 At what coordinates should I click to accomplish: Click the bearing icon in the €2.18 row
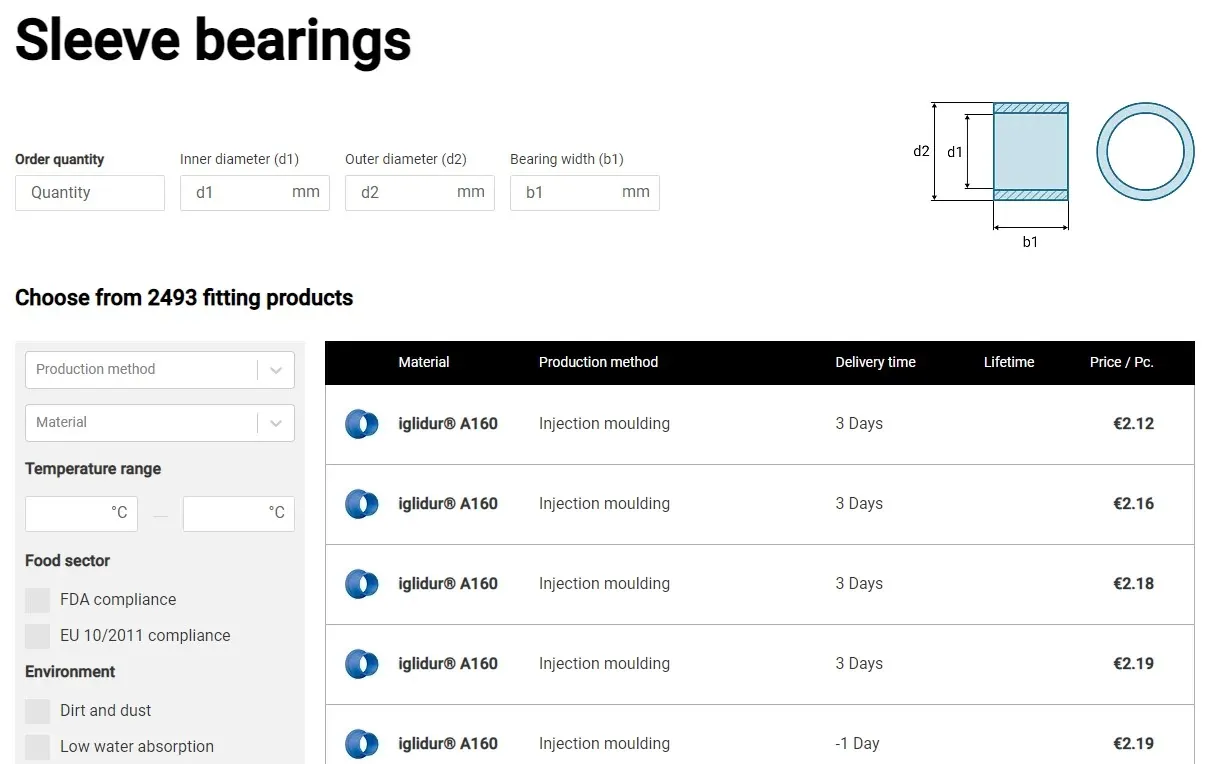click(361, 584)
